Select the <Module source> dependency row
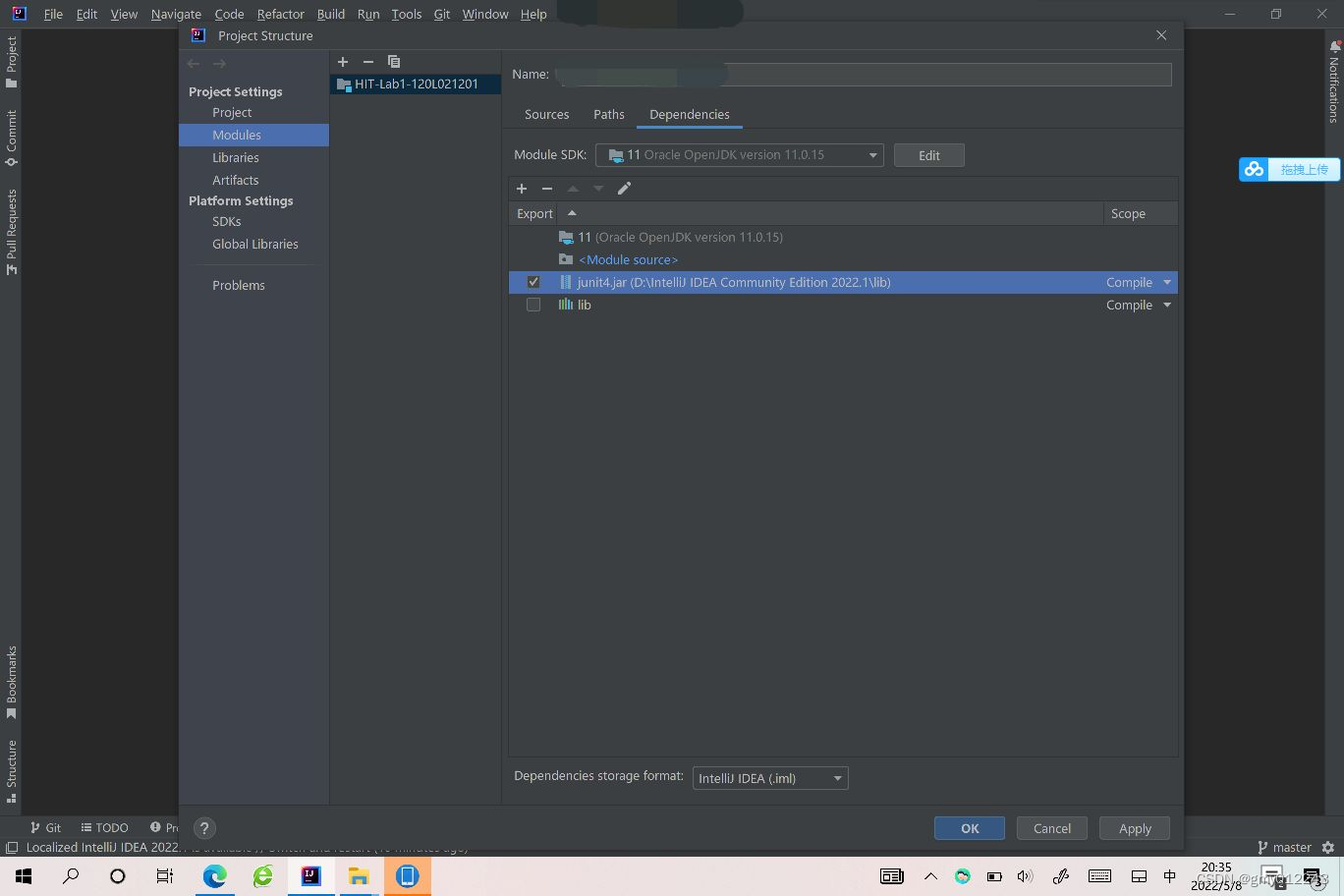This screenshot has height=896, width=1344. point(843,259)
